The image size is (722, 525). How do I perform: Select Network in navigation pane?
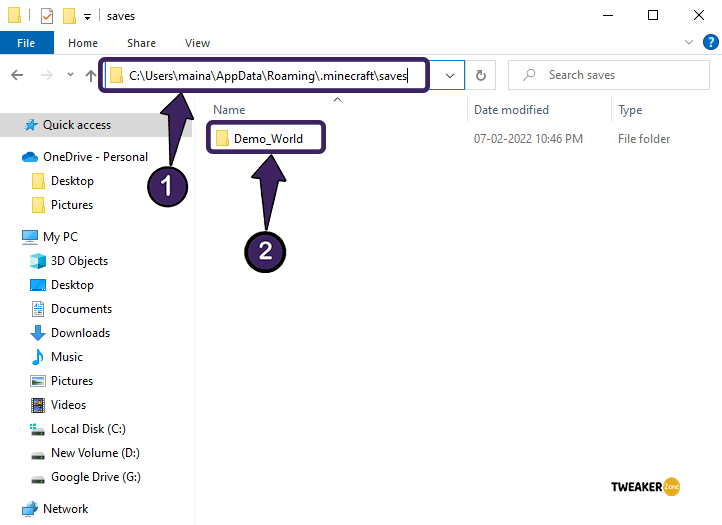point(65,509)
